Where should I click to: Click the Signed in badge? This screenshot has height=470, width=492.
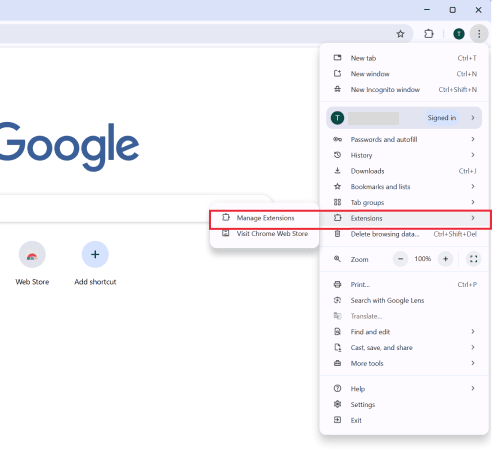442,118
